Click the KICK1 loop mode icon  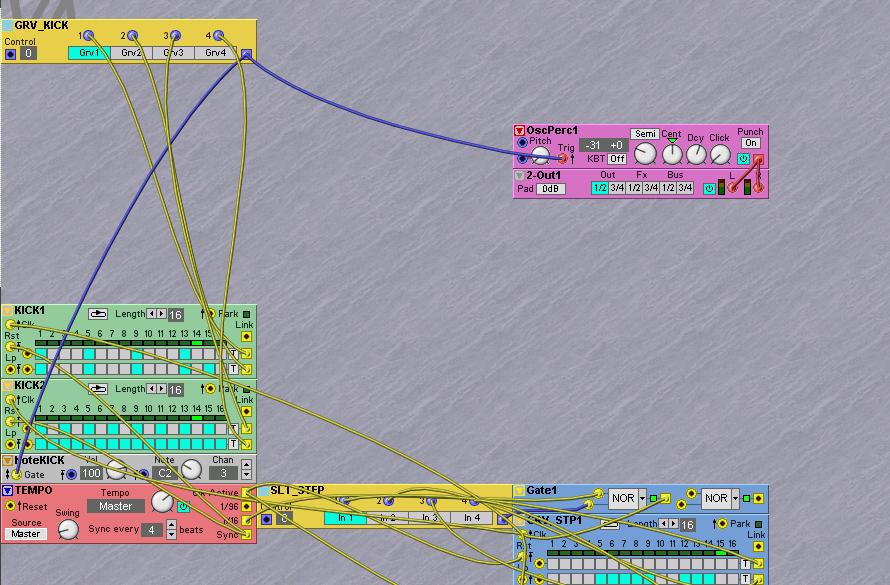(x=98, y=314)
